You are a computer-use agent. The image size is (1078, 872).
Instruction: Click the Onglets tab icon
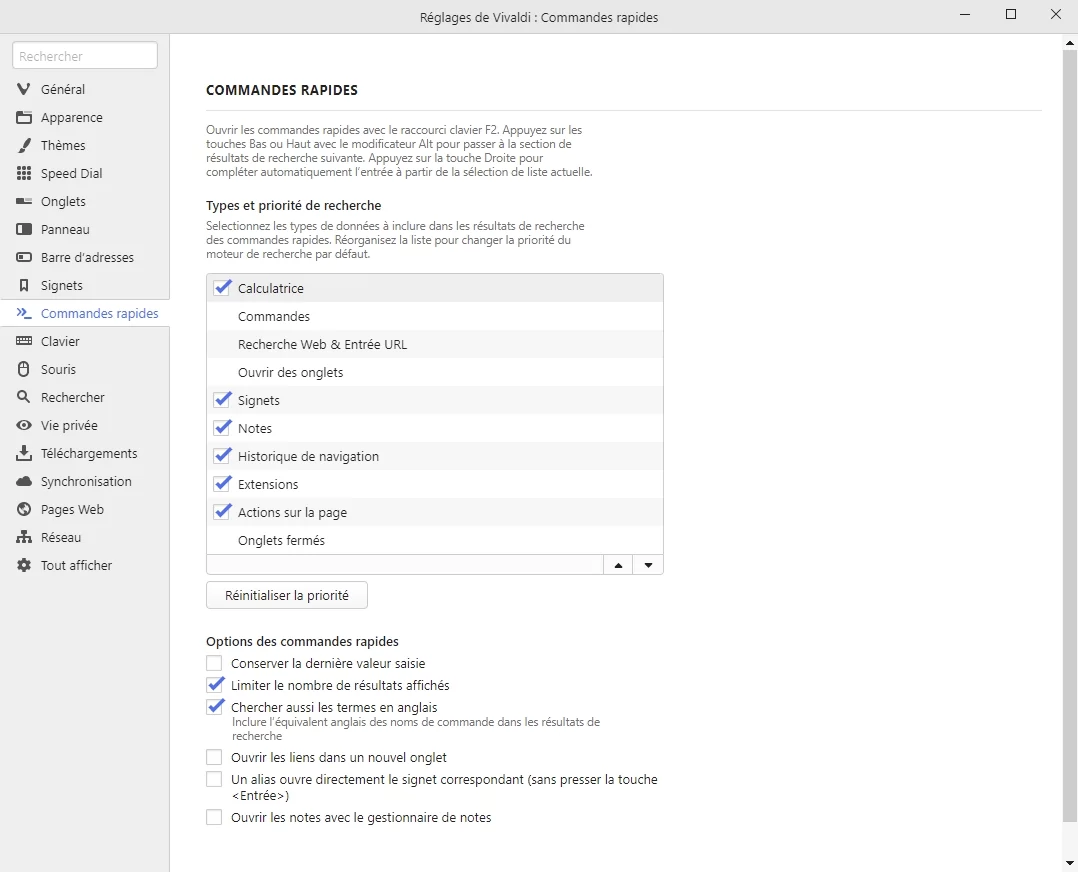point(23,201)
